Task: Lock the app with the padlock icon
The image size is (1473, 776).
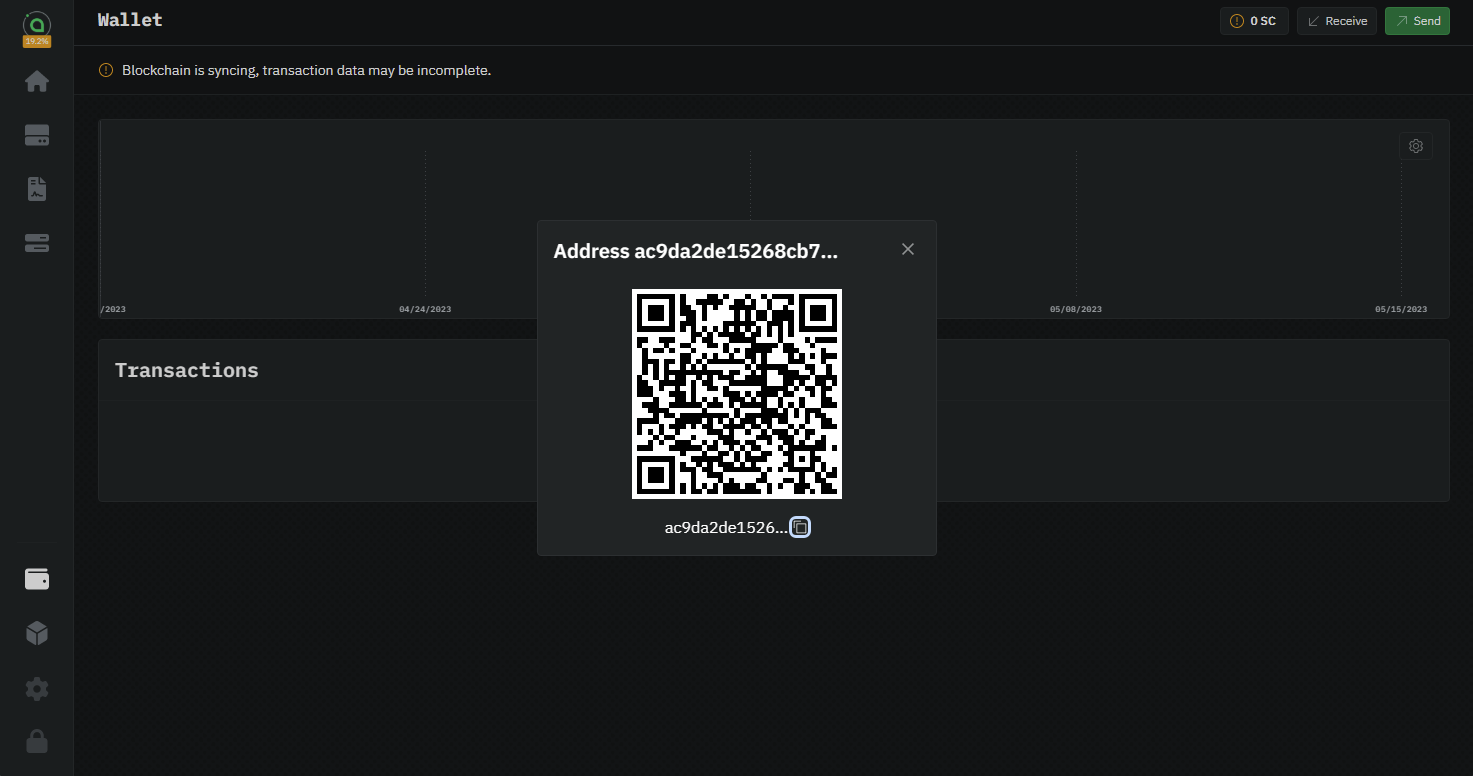Action: coord(37,741)
